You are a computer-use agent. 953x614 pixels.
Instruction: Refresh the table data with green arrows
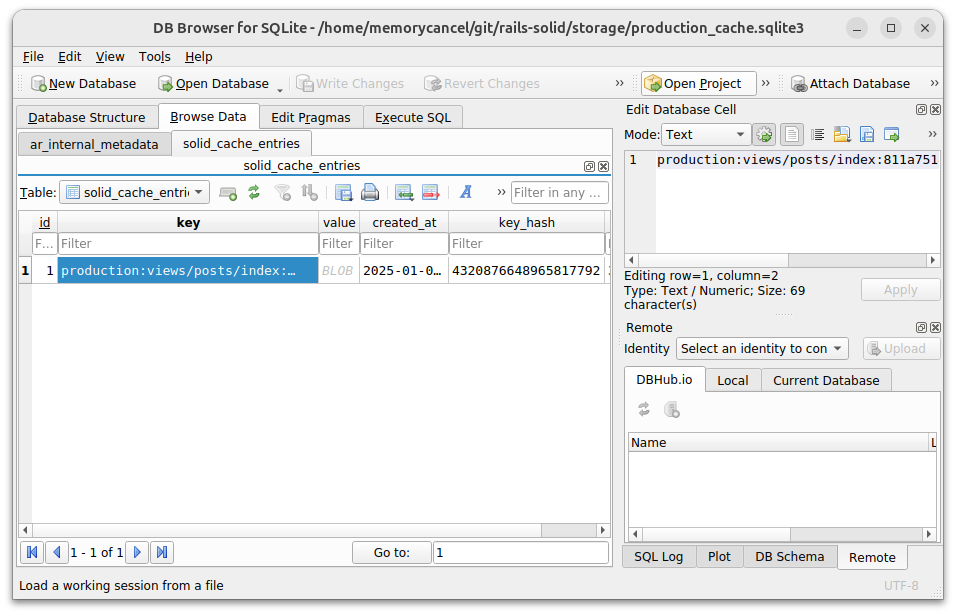[254, 193]
